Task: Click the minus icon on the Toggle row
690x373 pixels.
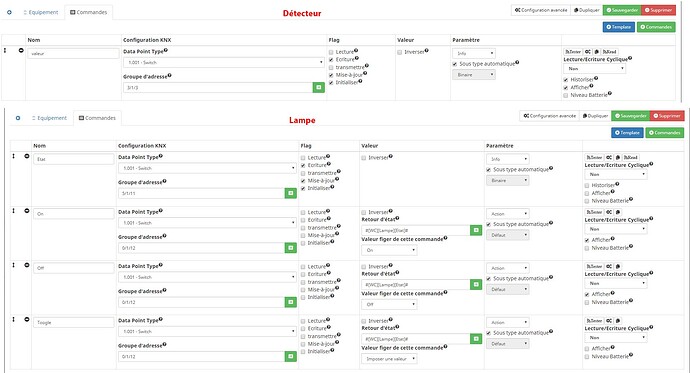Action: click(x=26, y=319)
